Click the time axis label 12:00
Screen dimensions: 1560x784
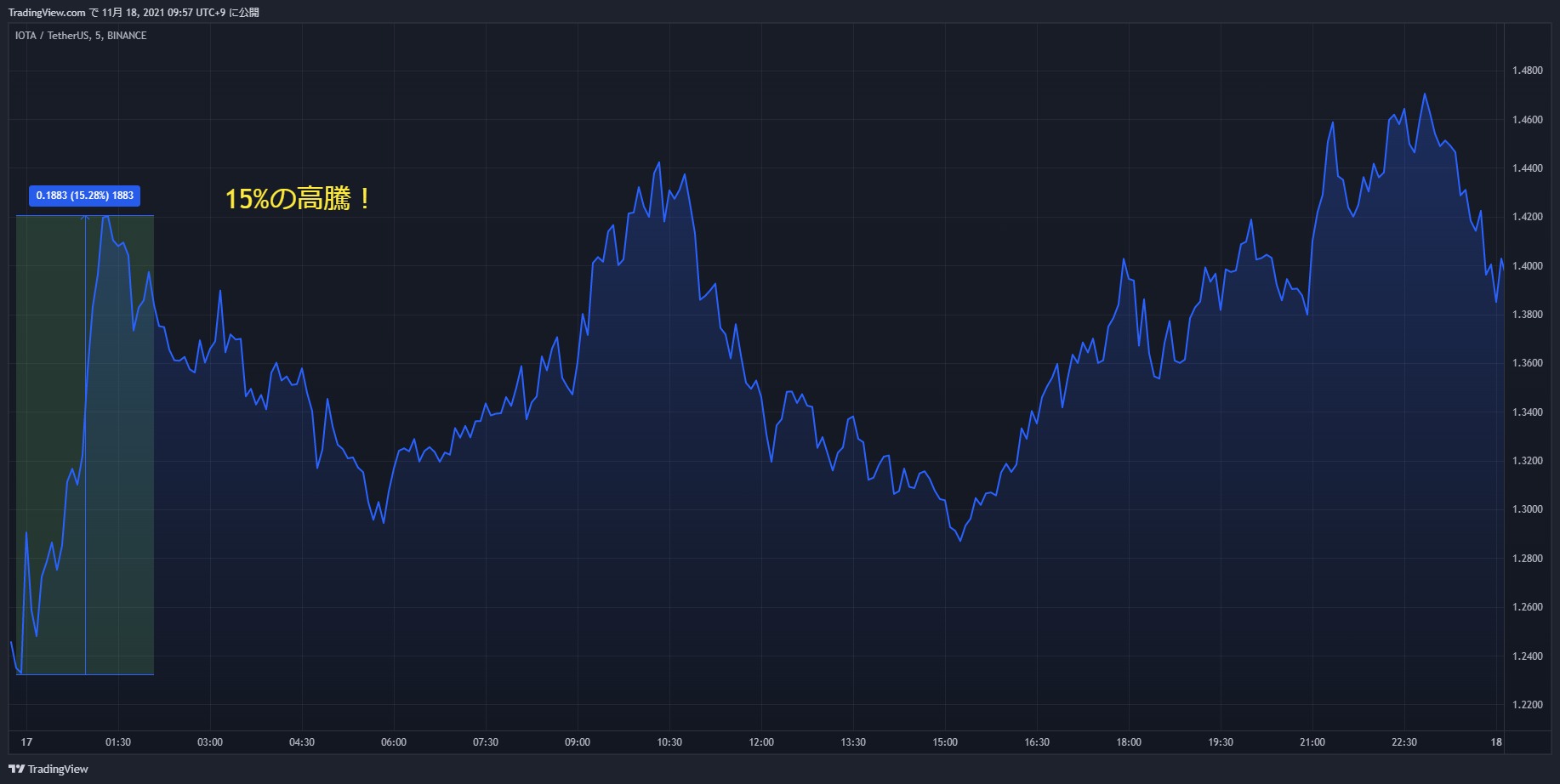761,742
